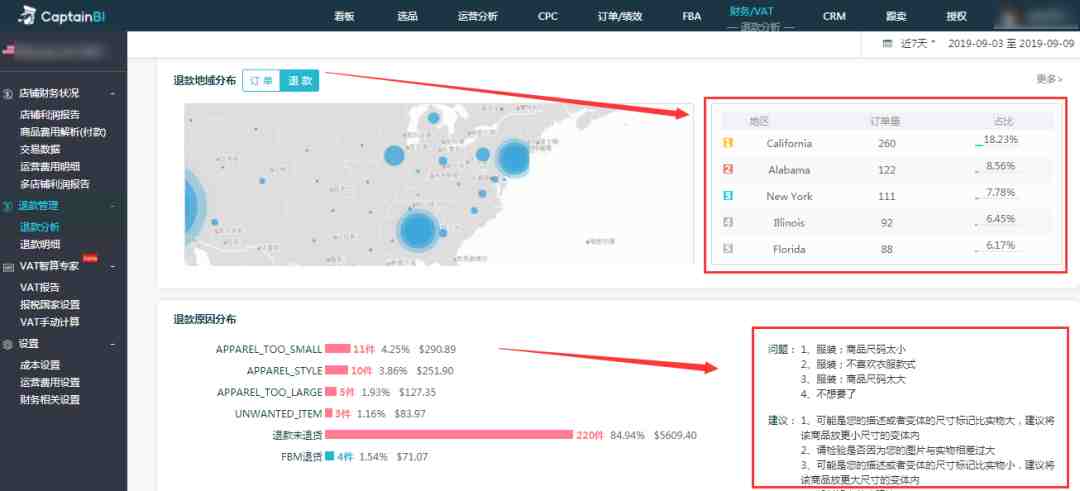The width and height of the screenshot is (1080, 491).
Task: Open 成本设置 in the sidebar
Action: (40, 365)
